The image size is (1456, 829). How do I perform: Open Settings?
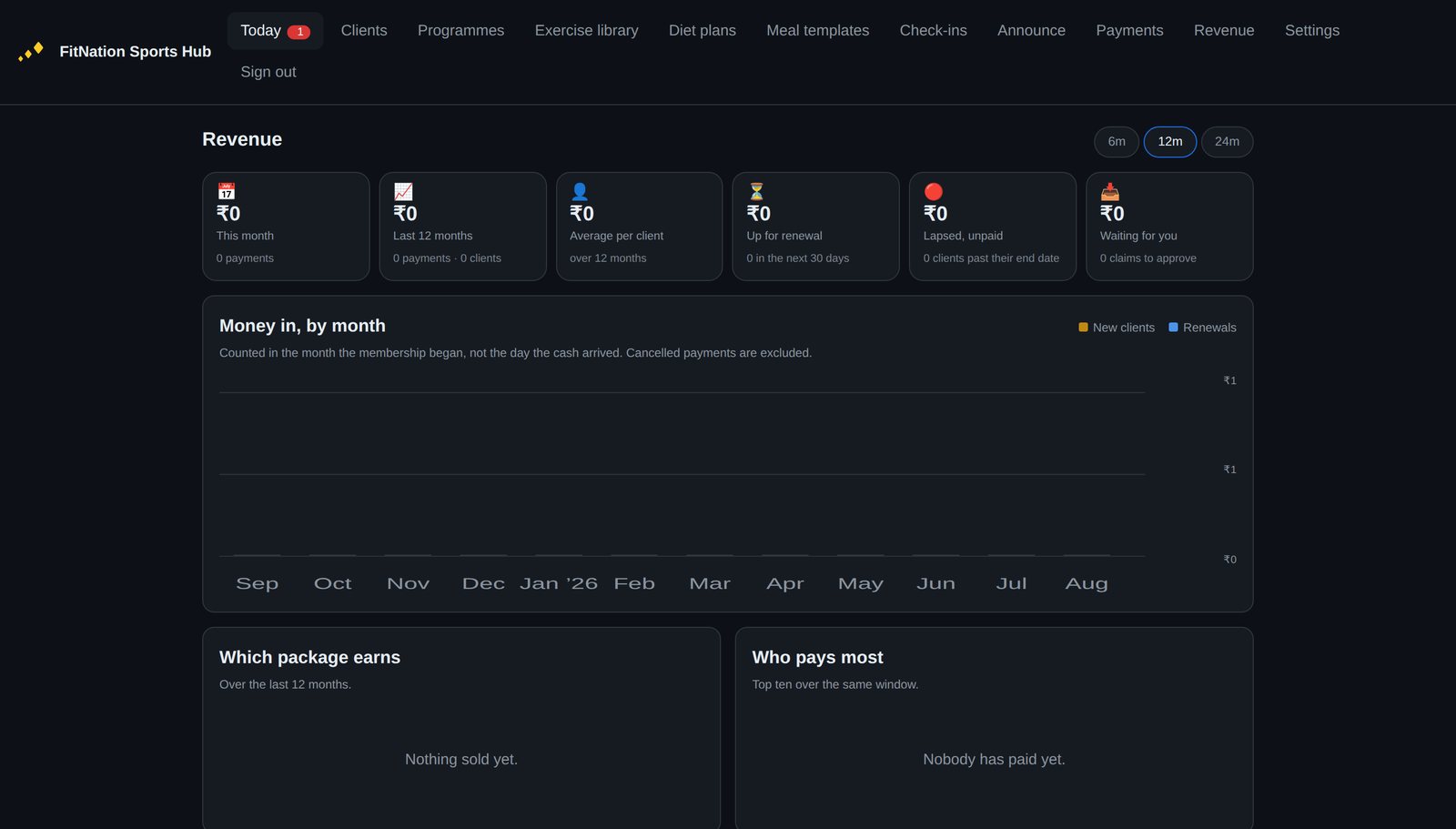click(x=1312, y=31)
